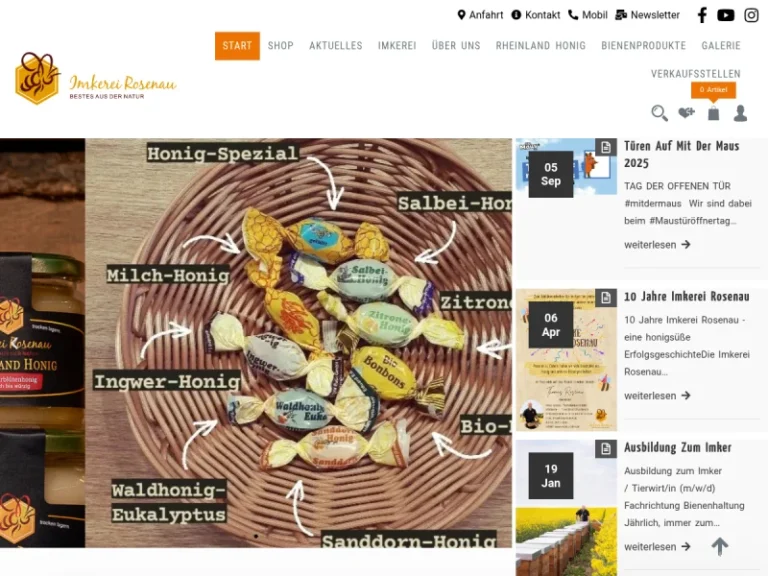The height and width of the screenshot is (576, 768).
Task: Click the Imkerei Rosenau logo
Action: coord(96,78)
